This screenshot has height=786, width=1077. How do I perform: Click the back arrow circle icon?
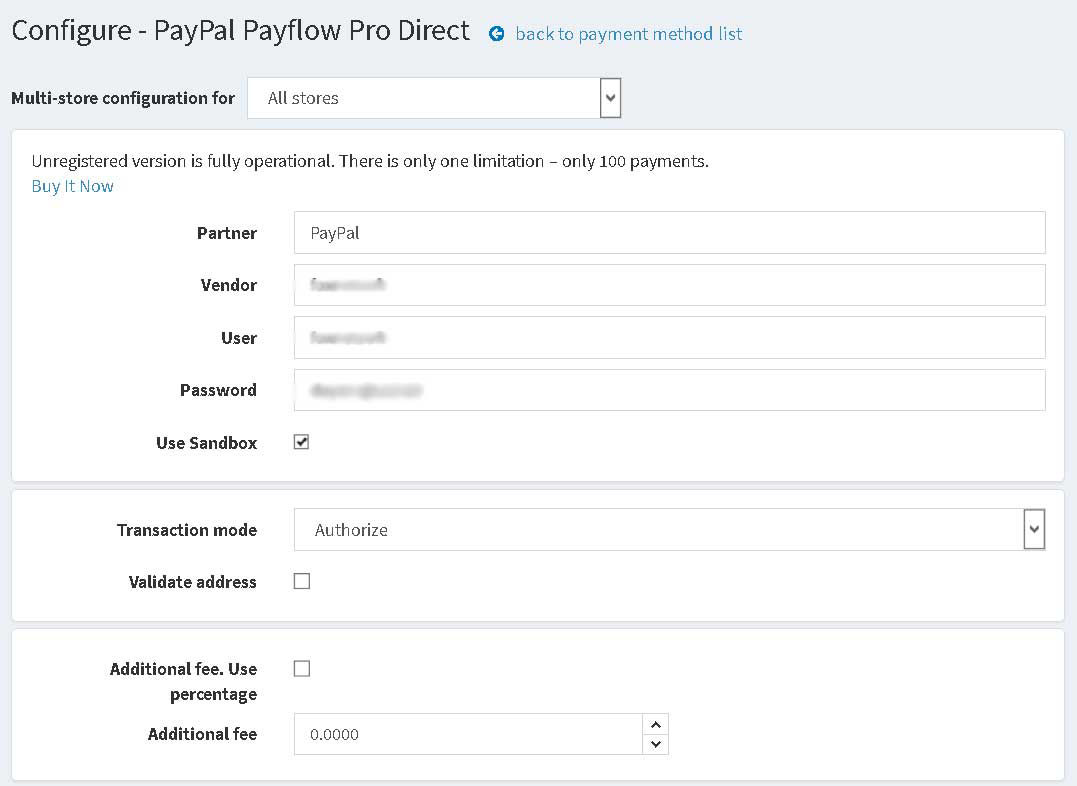coord(496,34)
